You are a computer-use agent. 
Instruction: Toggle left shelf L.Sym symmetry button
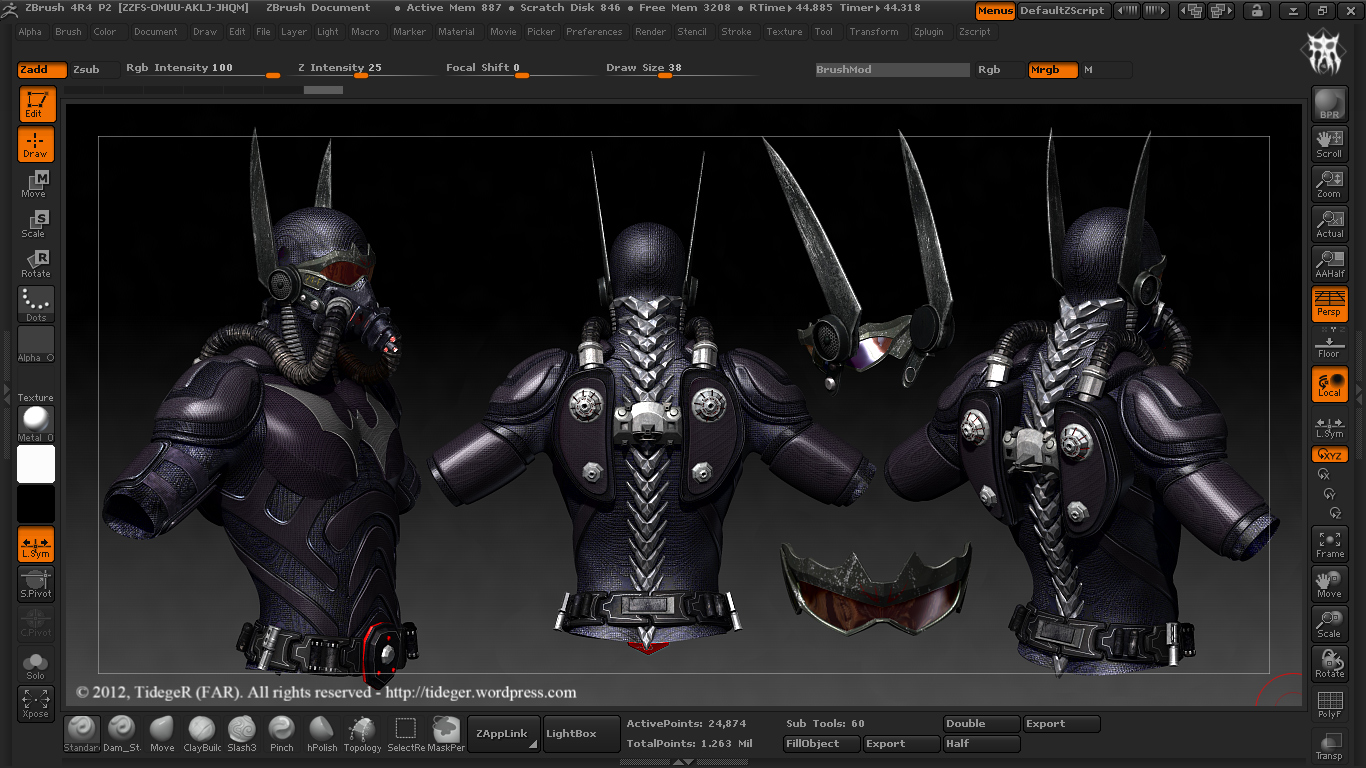pos(36,544)
